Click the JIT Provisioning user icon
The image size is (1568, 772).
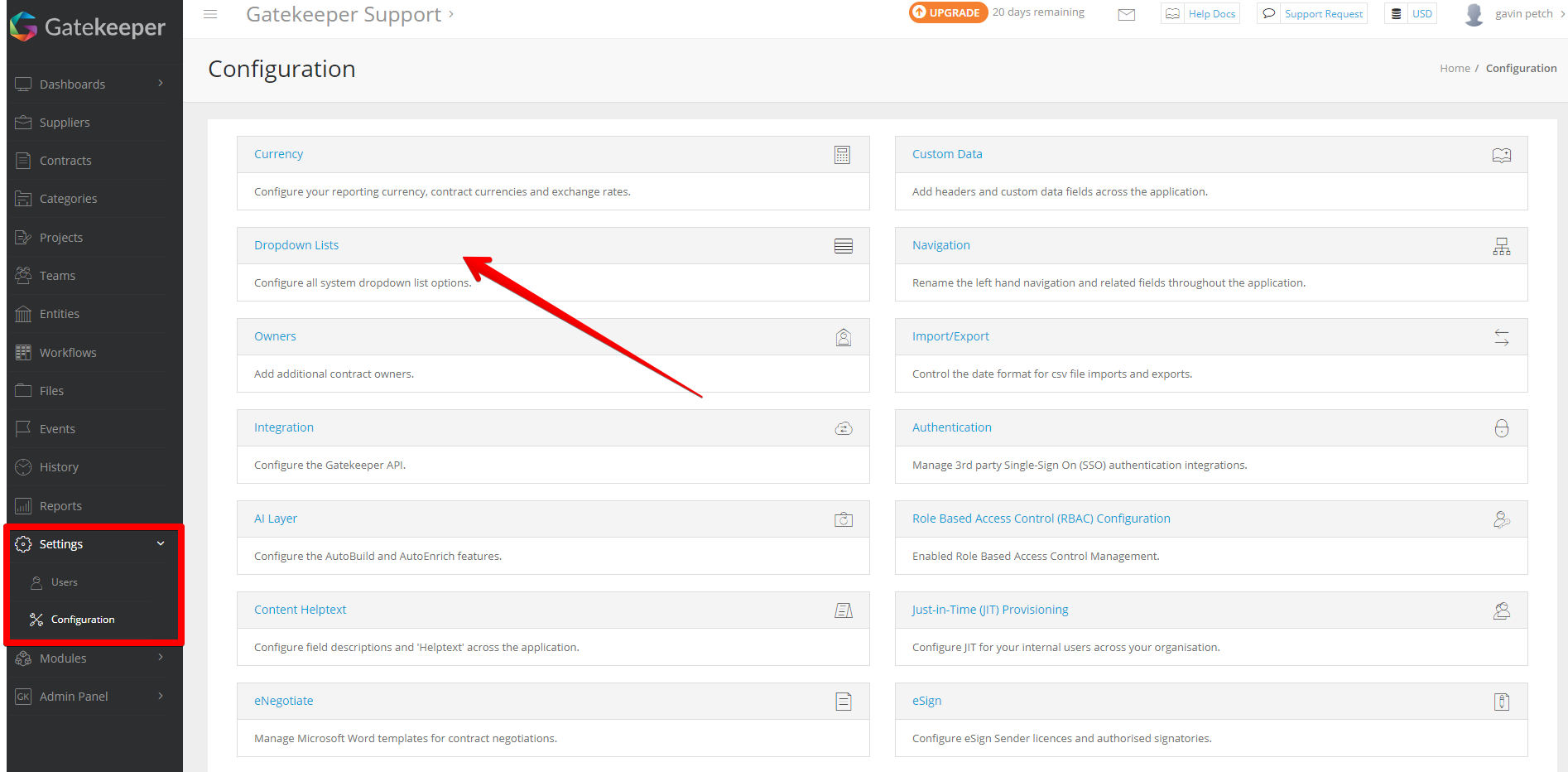point(1501,610)
